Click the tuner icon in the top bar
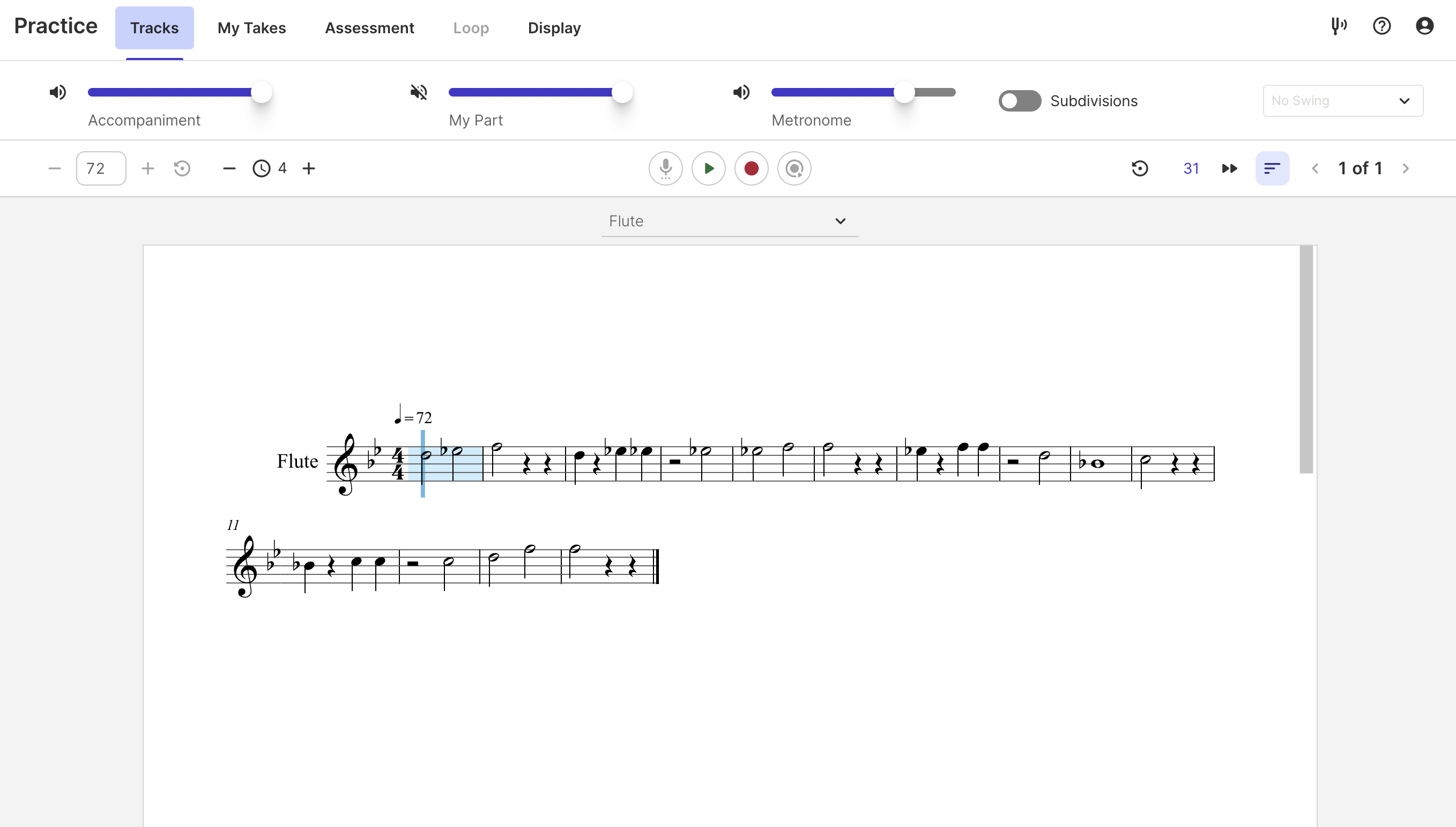Viewport: 1456px width, 827px height. click(1339, 26)
